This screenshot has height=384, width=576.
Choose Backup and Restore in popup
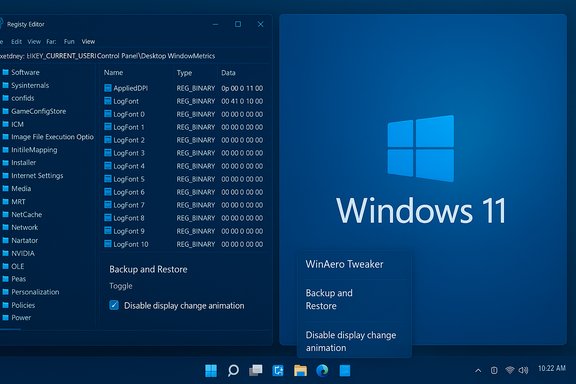(x=329, y=299)
